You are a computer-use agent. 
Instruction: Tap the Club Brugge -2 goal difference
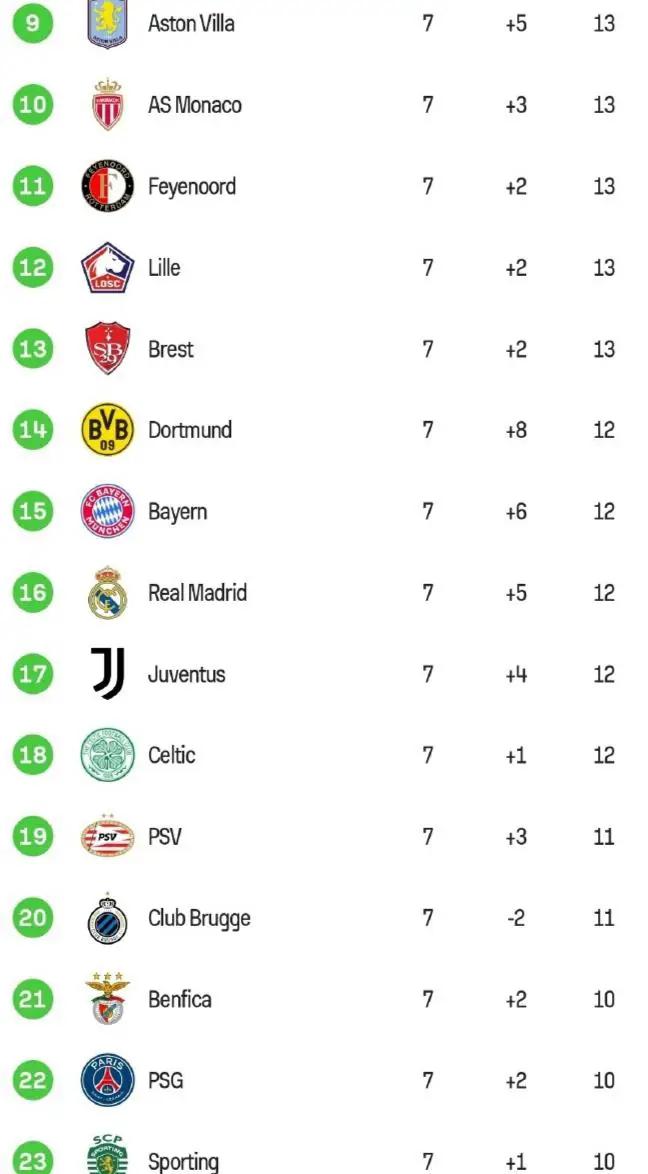(x=515, y=918)
